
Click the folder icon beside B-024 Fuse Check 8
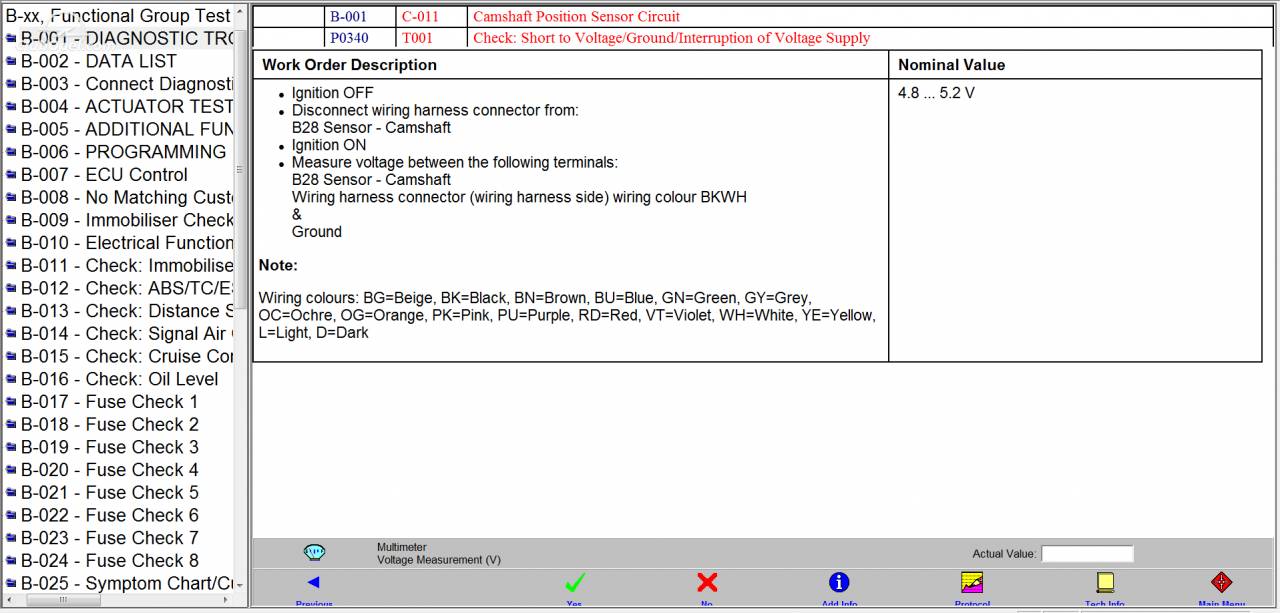click(x=11, y=561)
